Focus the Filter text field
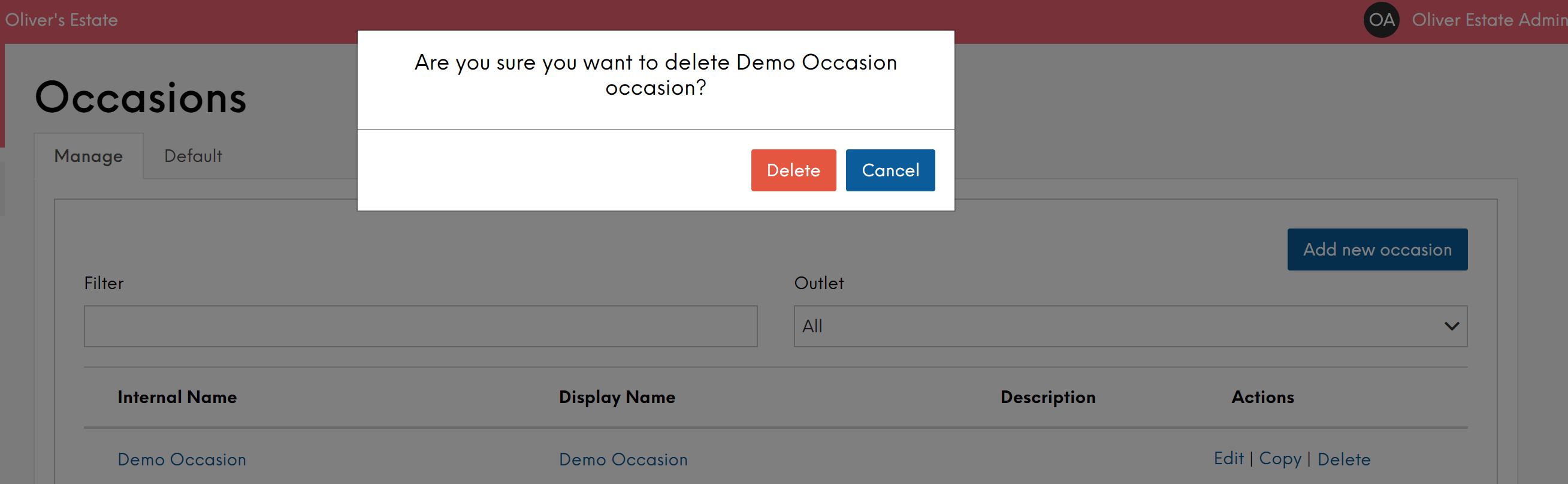This screenshot has height=484, width=1568. [x=421, y=326]
